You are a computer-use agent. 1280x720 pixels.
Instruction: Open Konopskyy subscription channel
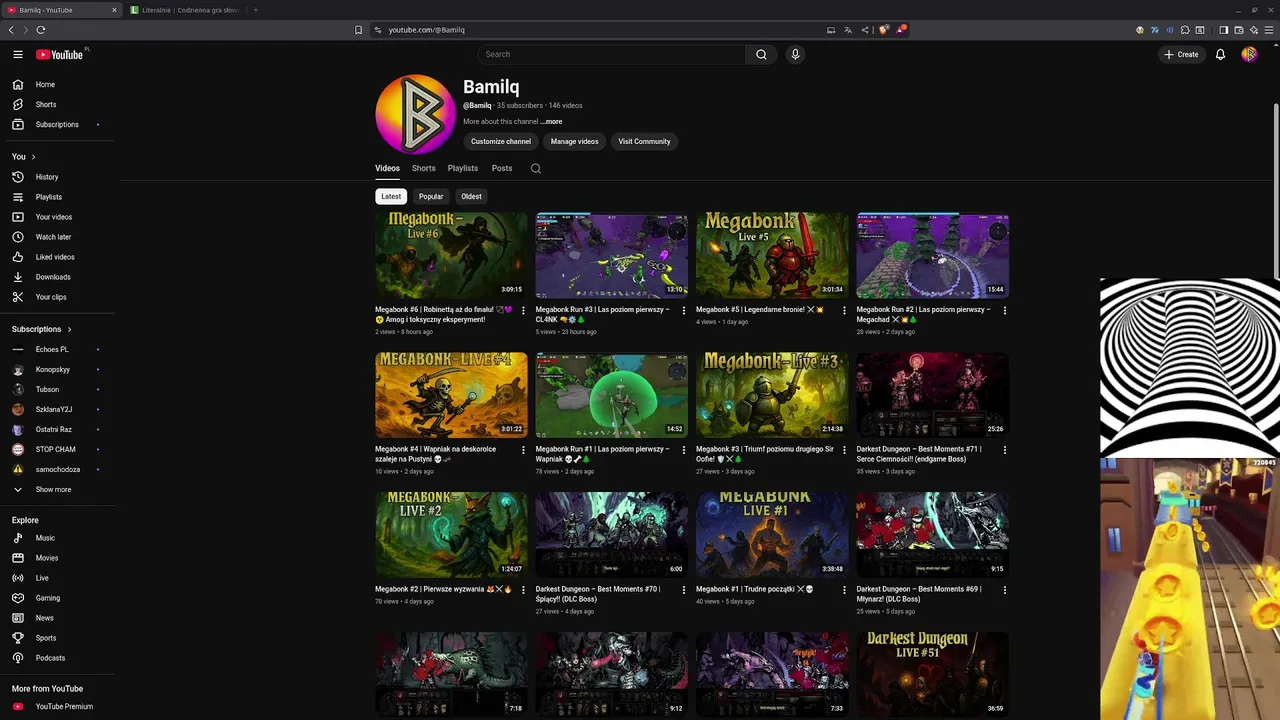(59, 369)
